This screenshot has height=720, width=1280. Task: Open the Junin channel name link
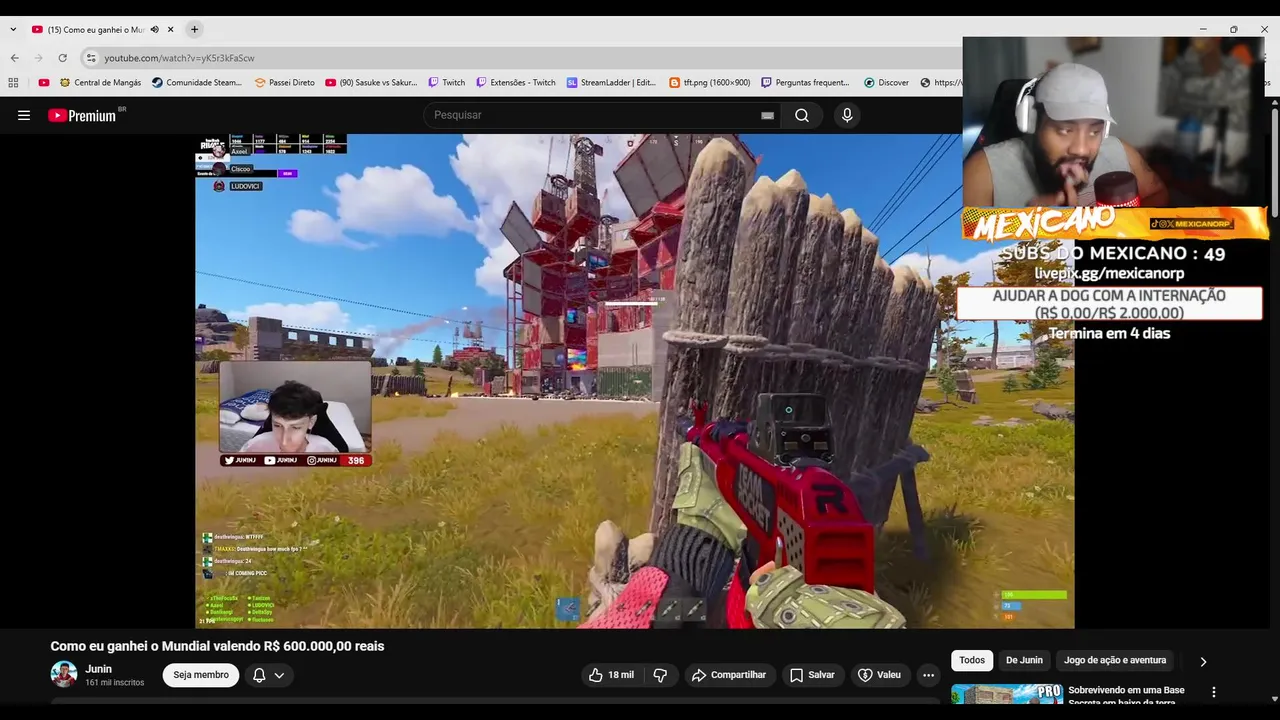(x=98, y=669)
